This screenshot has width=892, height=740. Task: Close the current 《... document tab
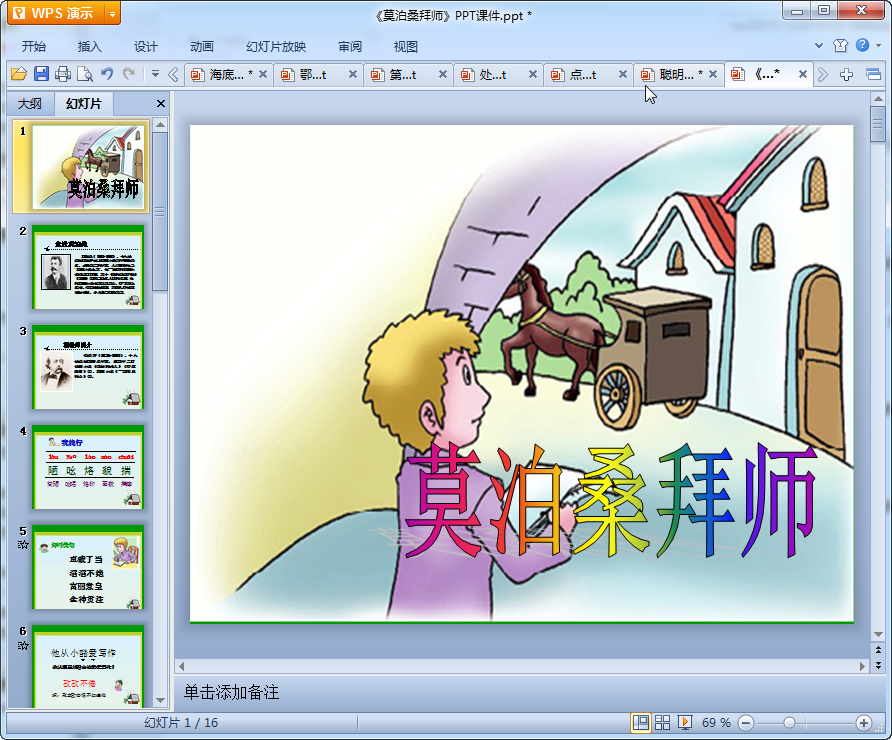[803, 74]
